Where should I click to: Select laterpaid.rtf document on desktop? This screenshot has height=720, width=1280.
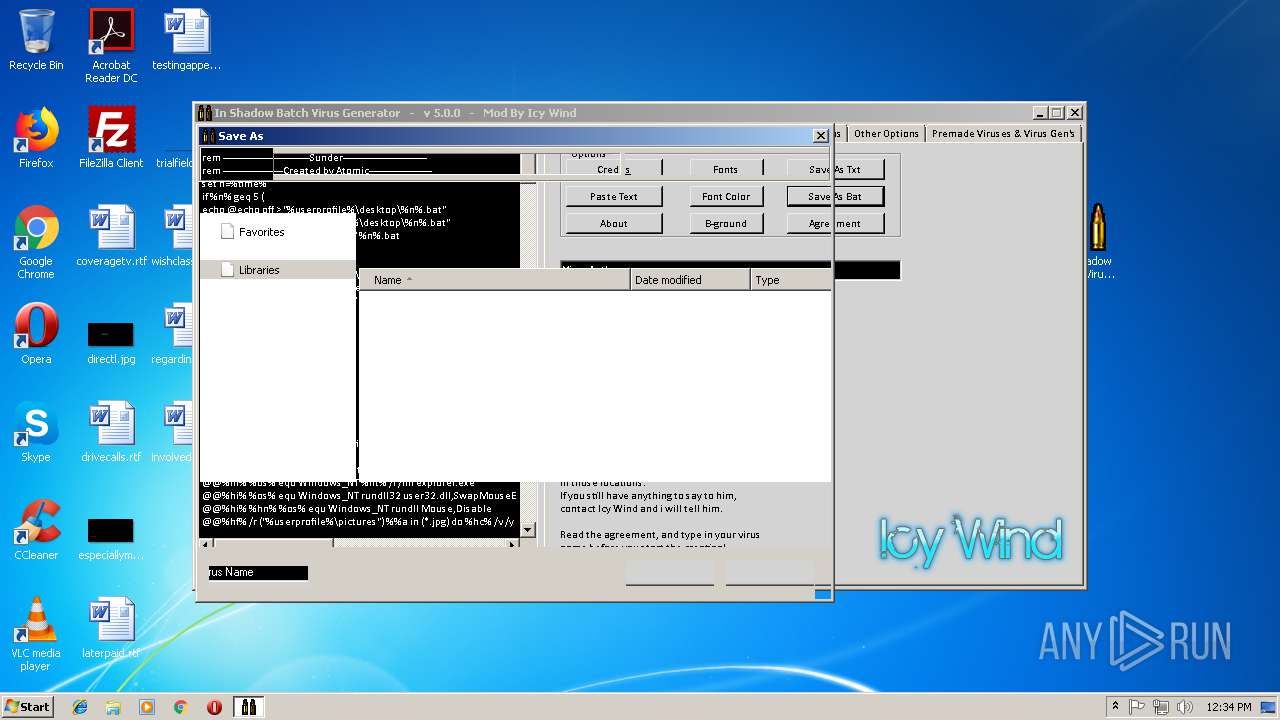(x=111, y=628)
